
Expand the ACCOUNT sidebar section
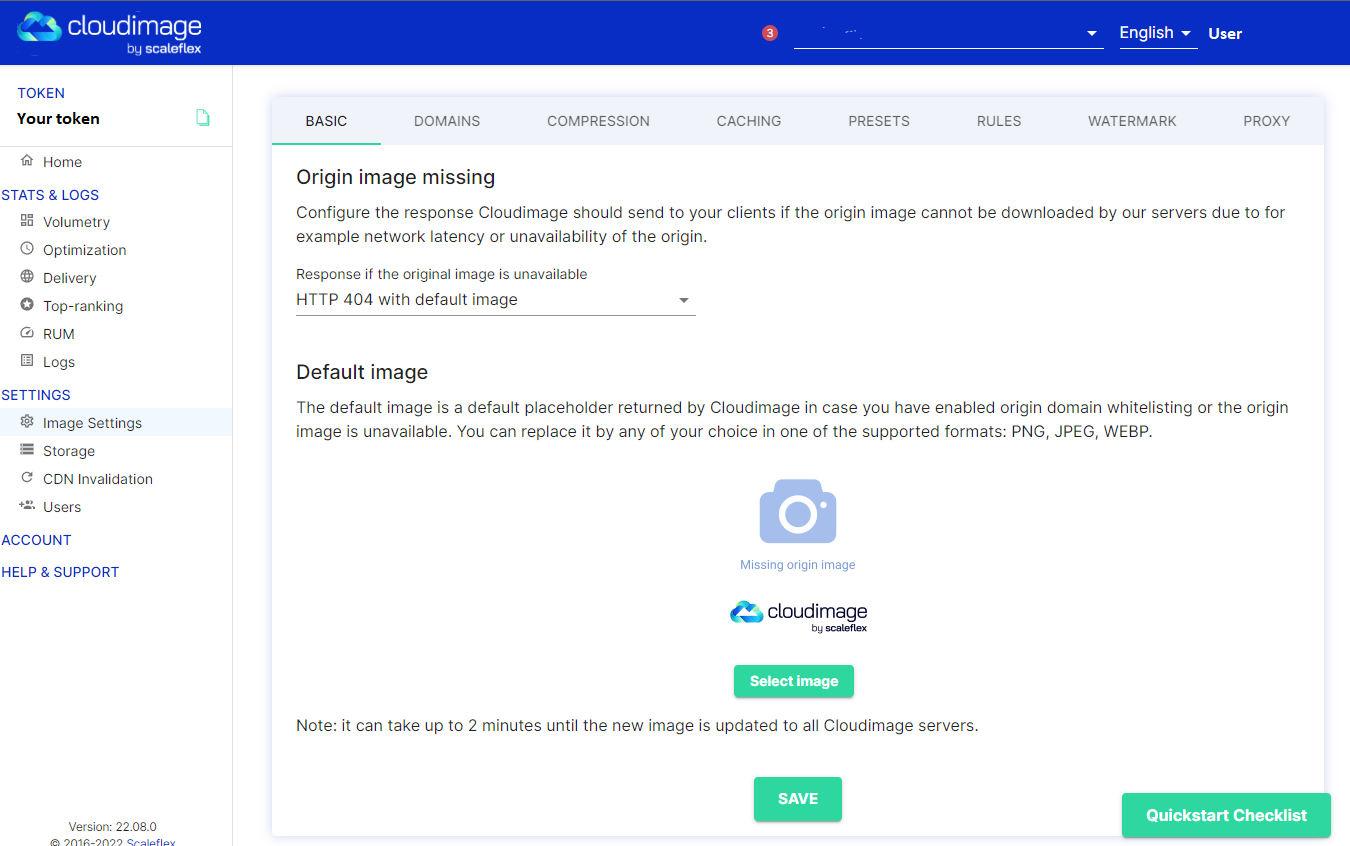click(37, 540)
